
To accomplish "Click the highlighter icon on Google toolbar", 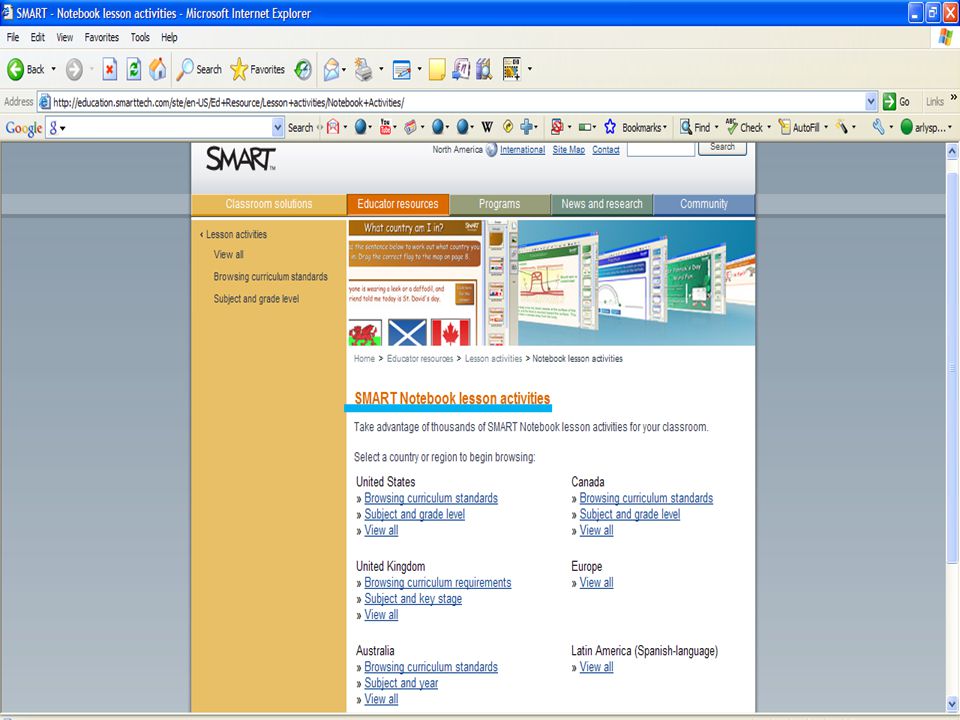I will click(842, 127).
